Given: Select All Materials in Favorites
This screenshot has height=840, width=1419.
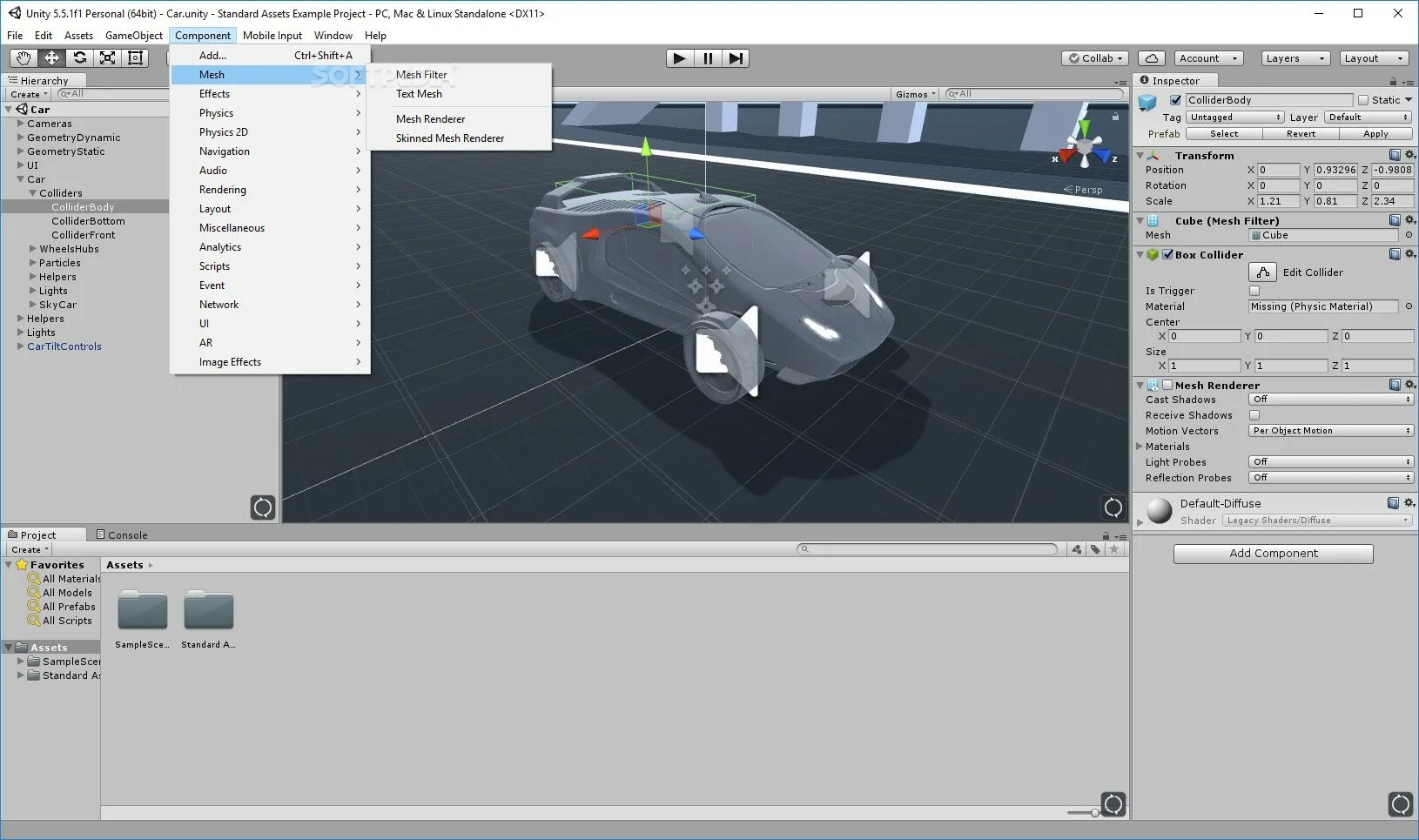Looking at the screenshot, I should (64, 579).
